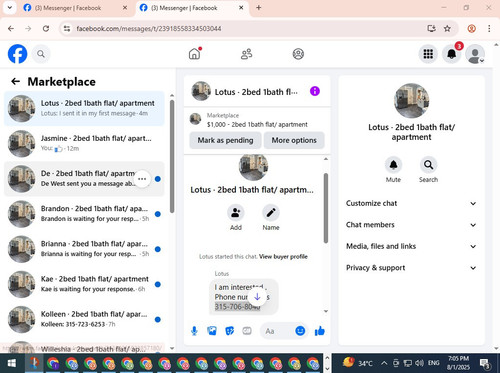Open a new browser tab

pyautogui.click(x=259, y=8)
